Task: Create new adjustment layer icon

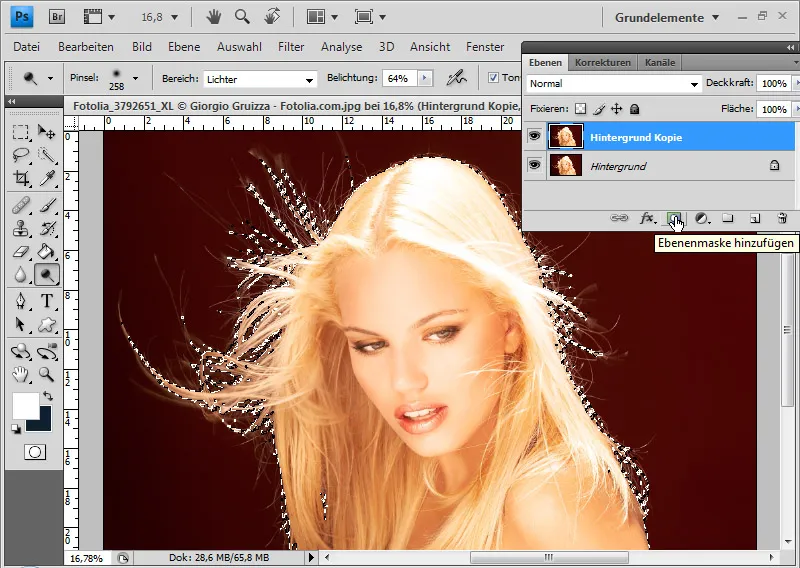Action: [x=702, y=218]
